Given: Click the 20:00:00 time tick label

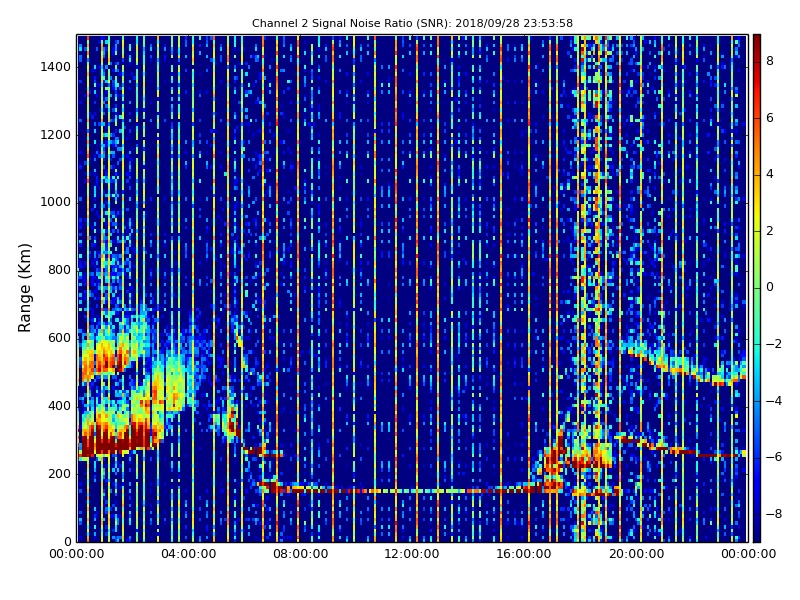Looking at the screenshot, I should (636, 554).
